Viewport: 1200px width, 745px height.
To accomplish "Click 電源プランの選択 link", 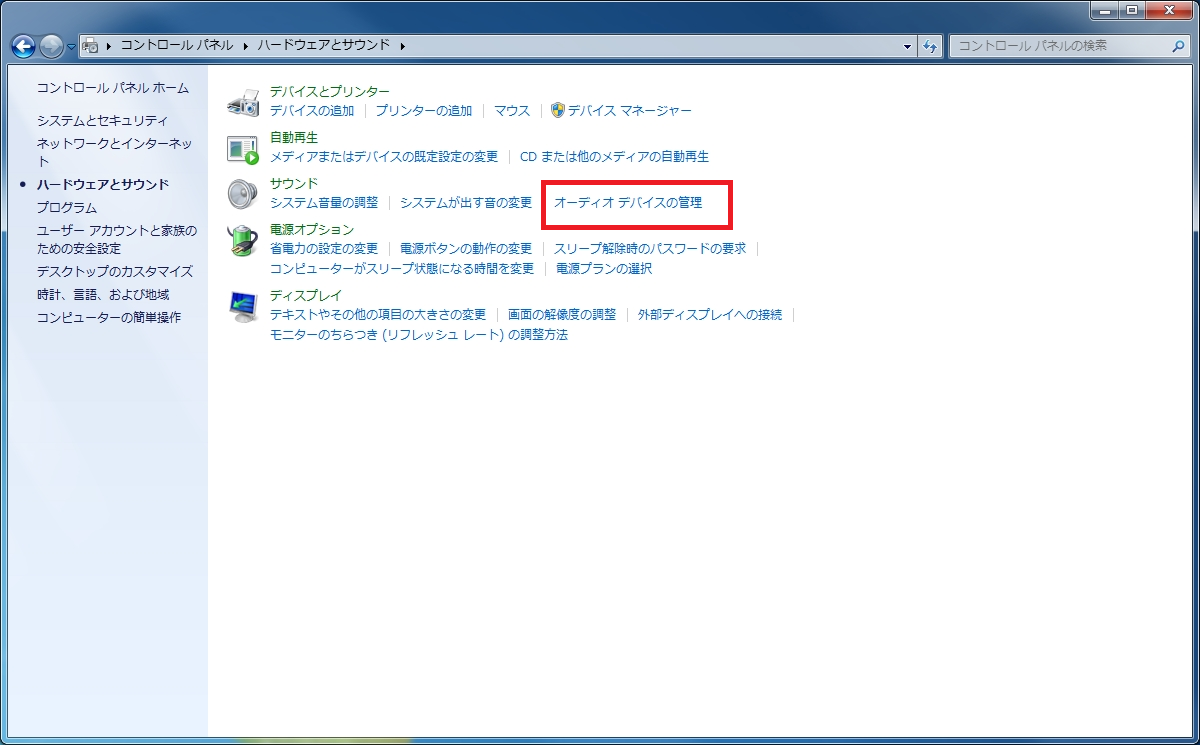I will pyautogui.click(x=604, y=268).
